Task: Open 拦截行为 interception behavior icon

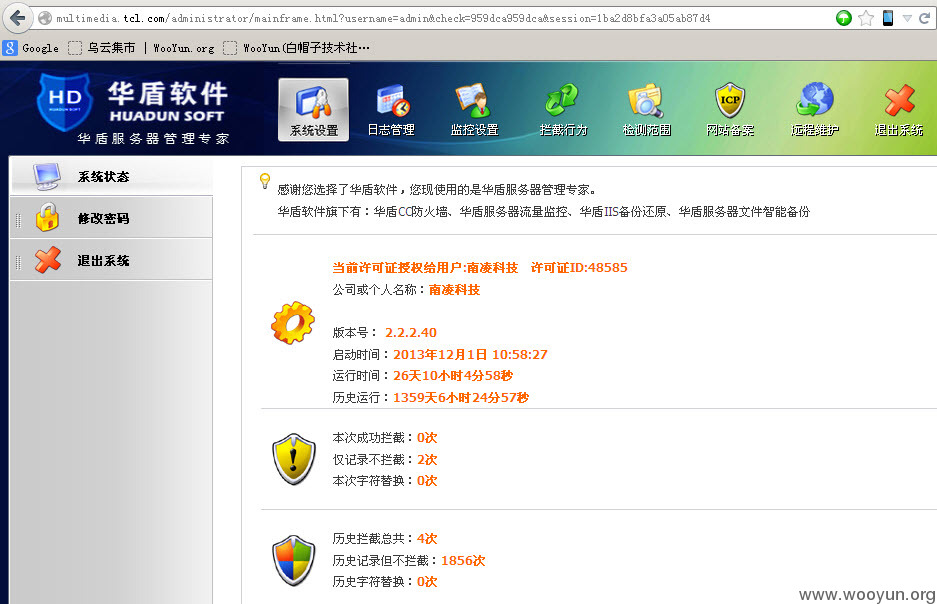Action: [x=563, y=110]
